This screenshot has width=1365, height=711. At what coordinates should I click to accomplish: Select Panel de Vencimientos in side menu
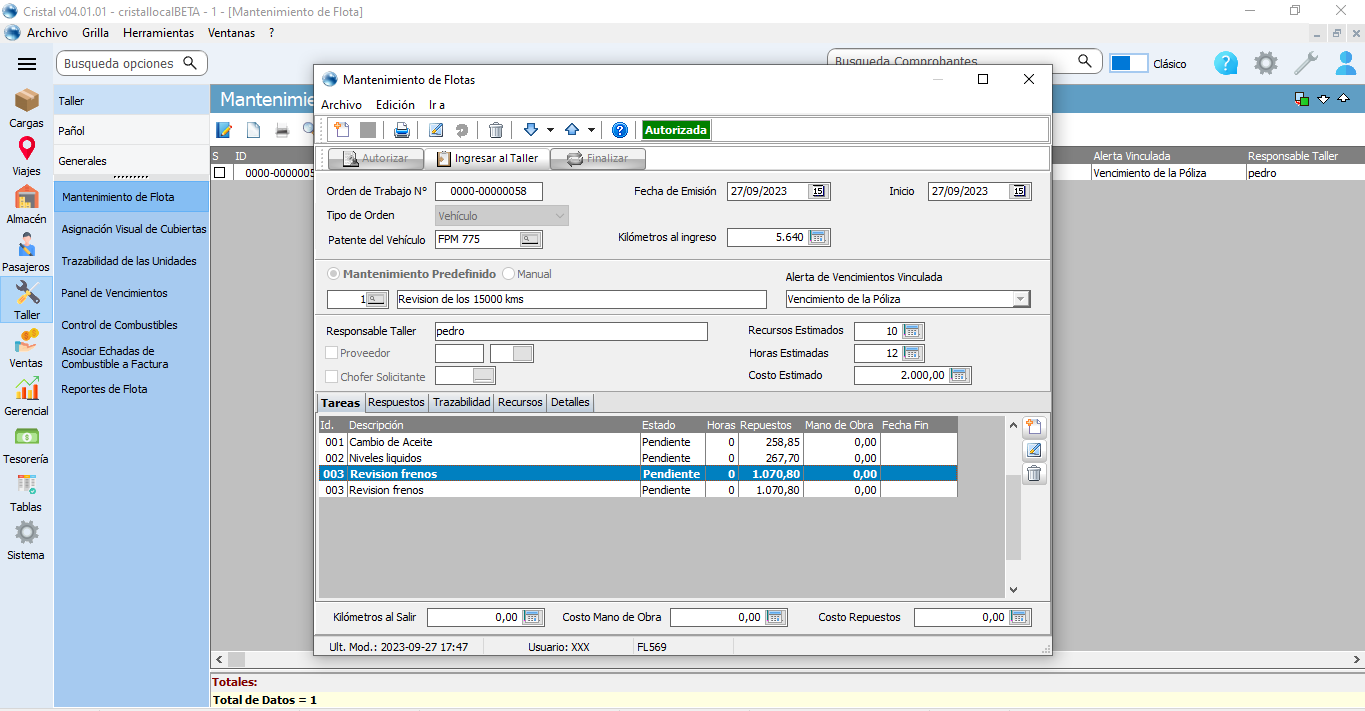click(114, 293)
